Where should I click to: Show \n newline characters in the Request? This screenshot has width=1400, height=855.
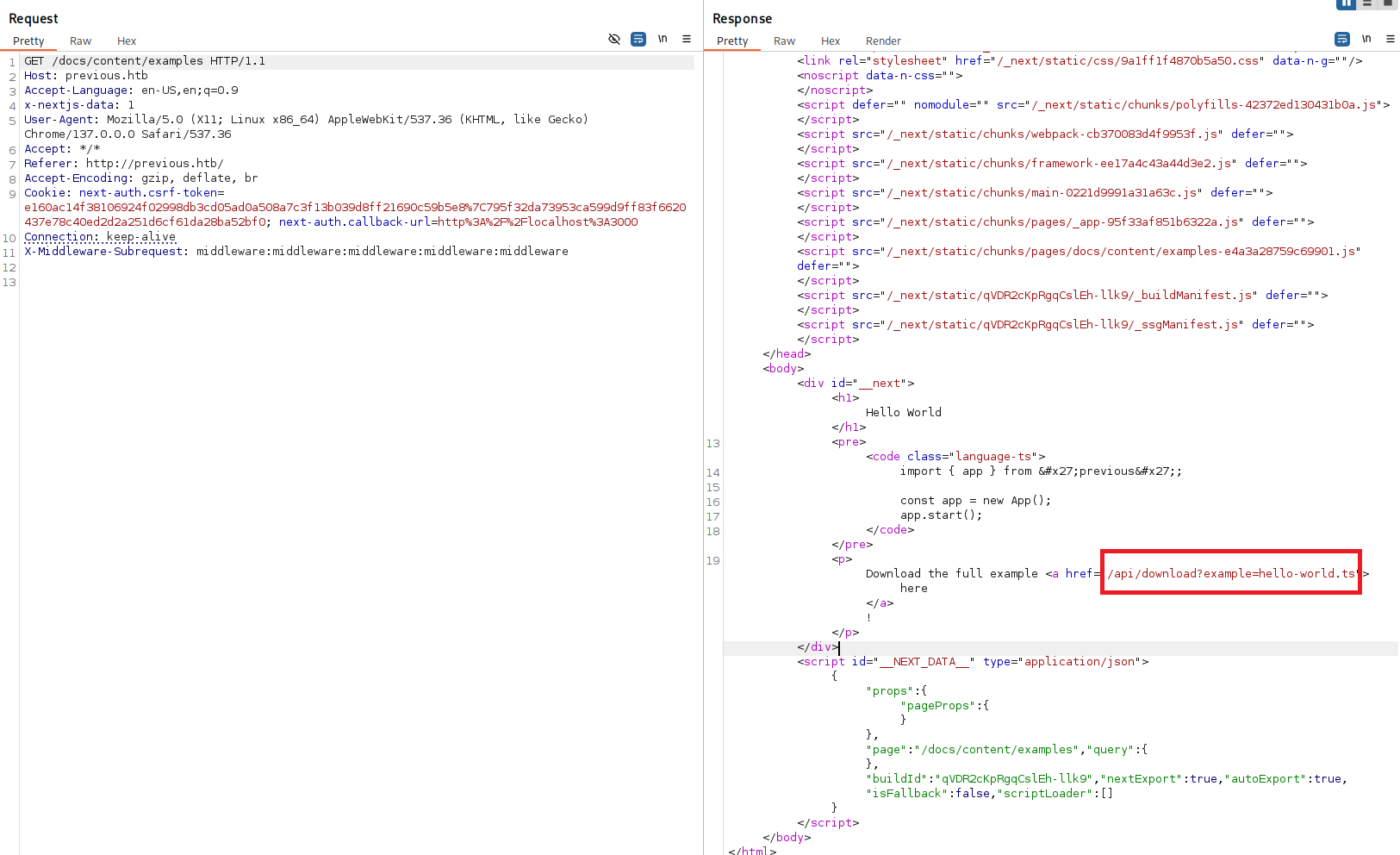(662, 39)
